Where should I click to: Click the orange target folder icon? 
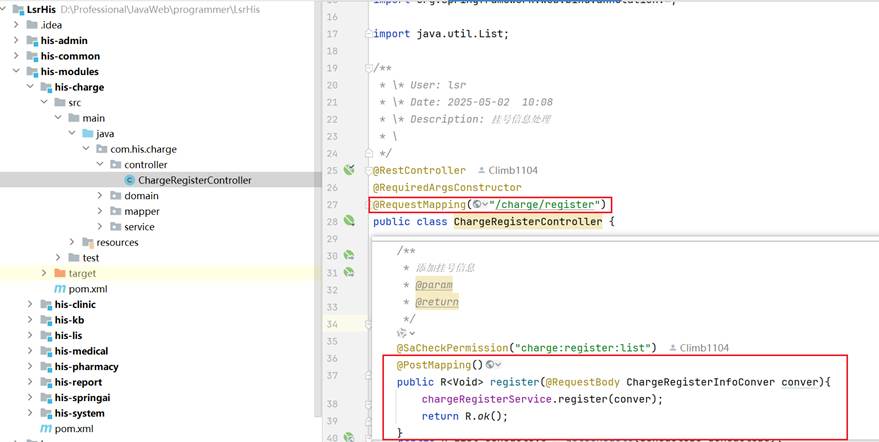coord(60,273)
